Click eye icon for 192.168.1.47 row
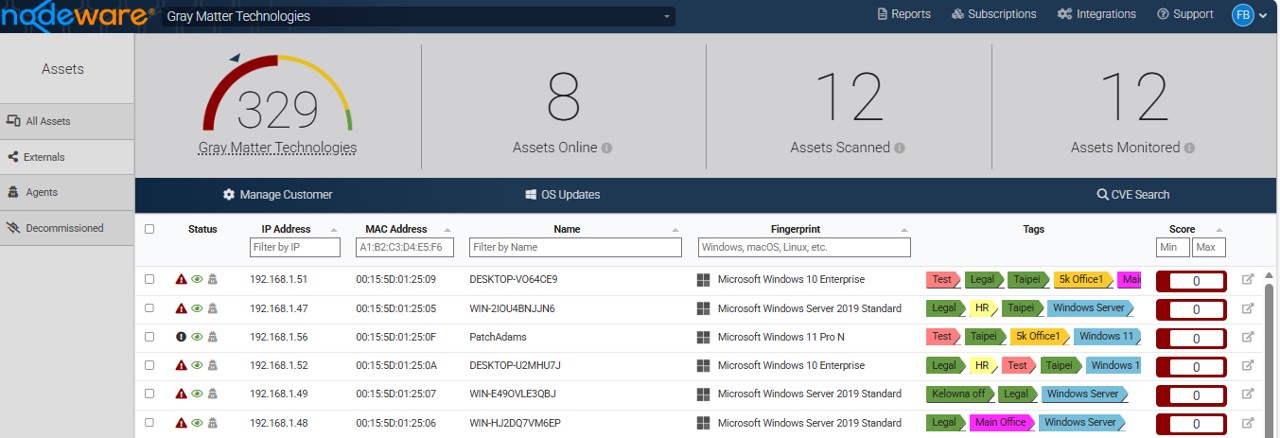Viewport: 1280px width, 438px height. coord(197,309)
